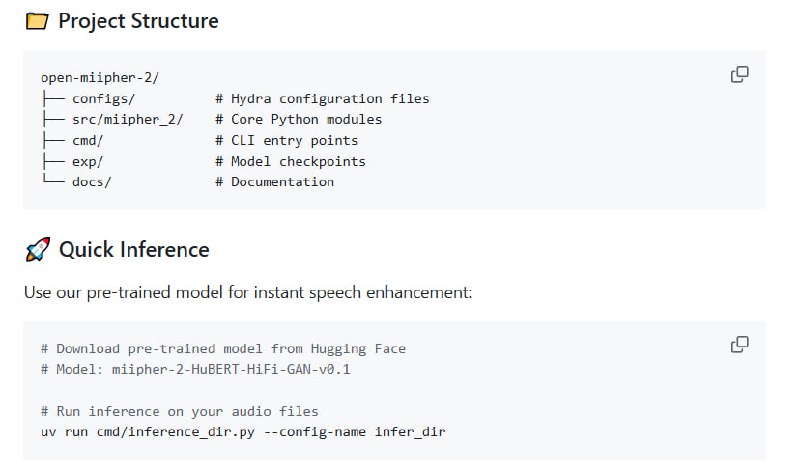
Task: Click the Project Structure heading
Action: coord(138,21)
